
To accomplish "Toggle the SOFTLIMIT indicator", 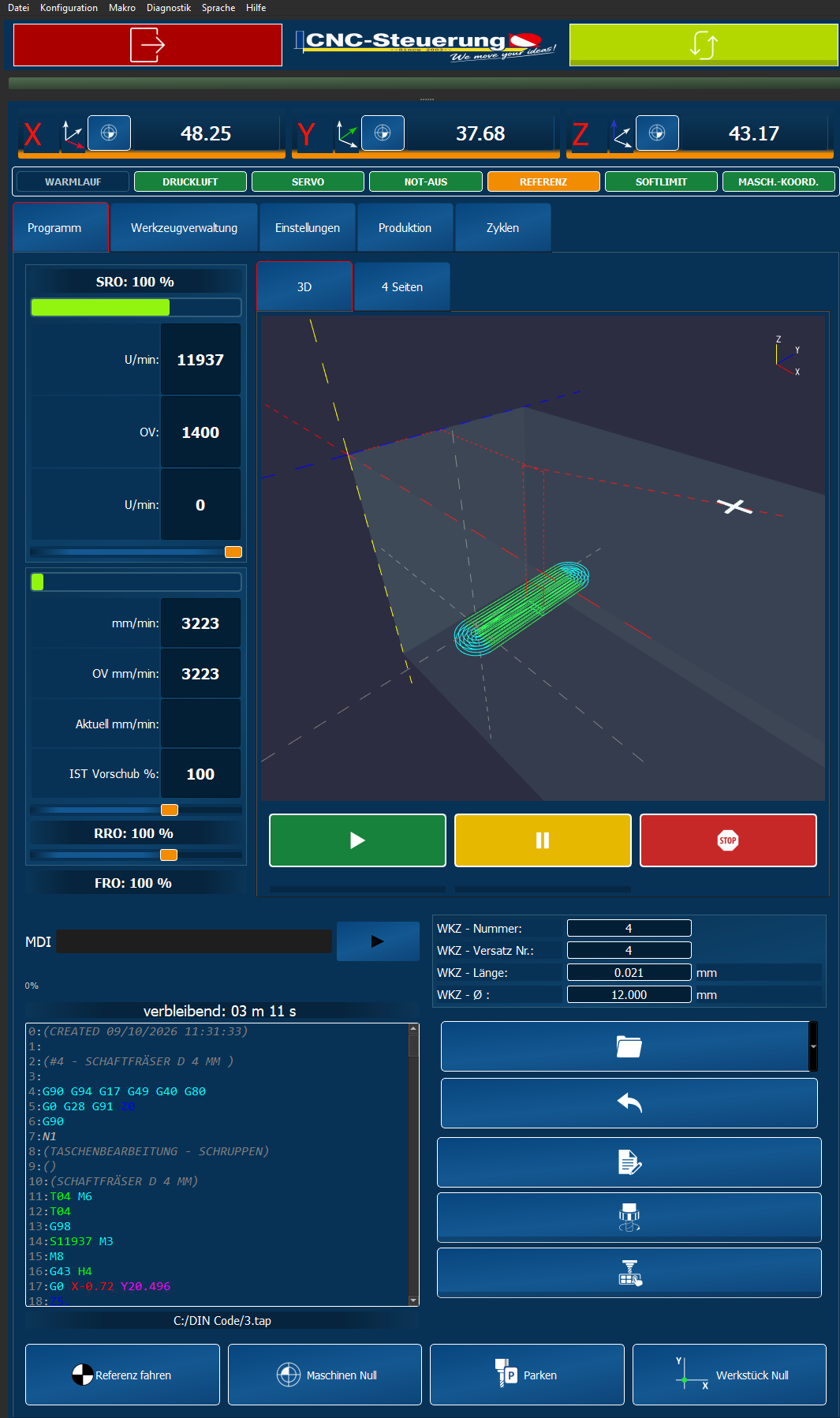I will pos(661,181).
